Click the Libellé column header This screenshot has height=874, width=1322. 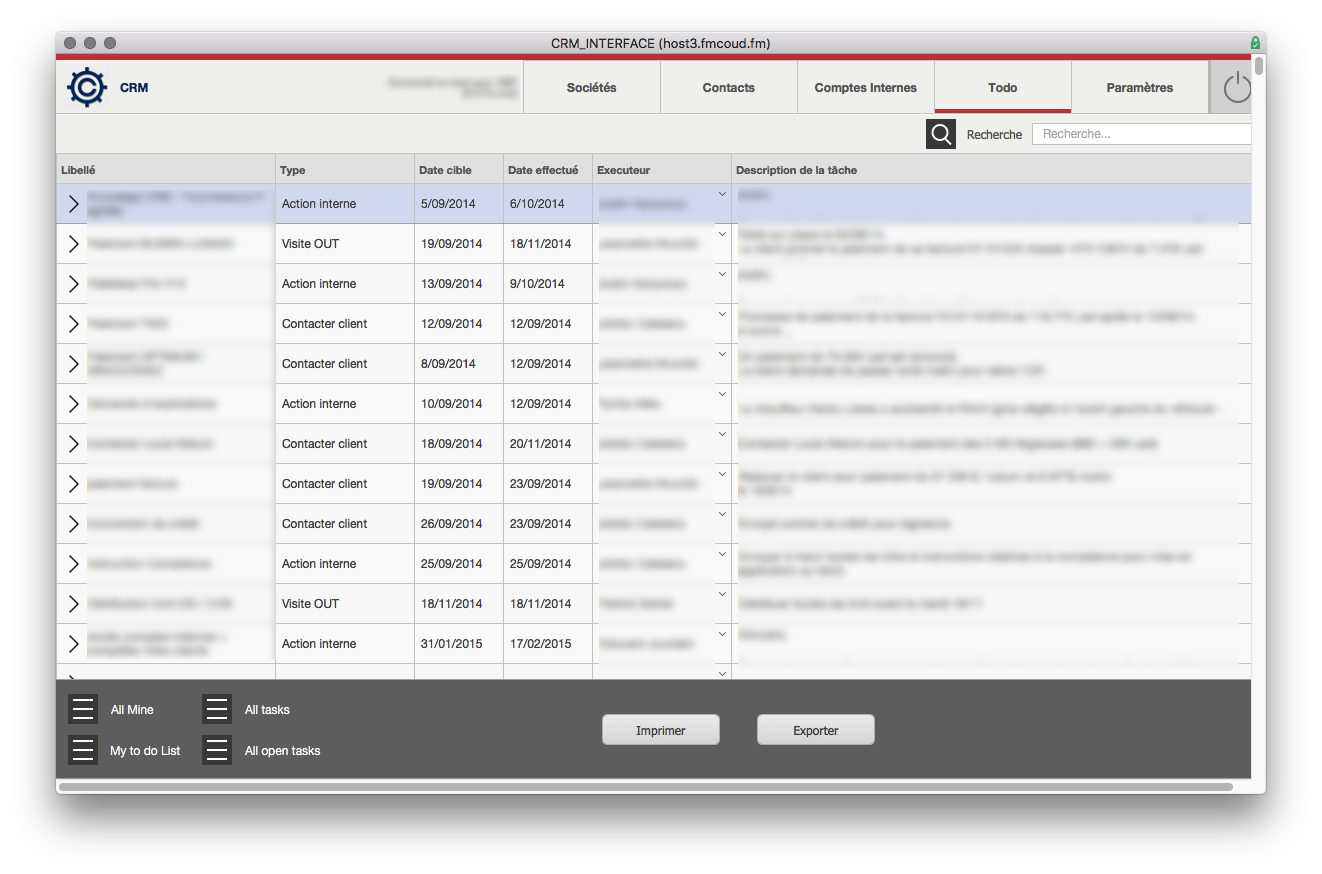tap(165, 170)
